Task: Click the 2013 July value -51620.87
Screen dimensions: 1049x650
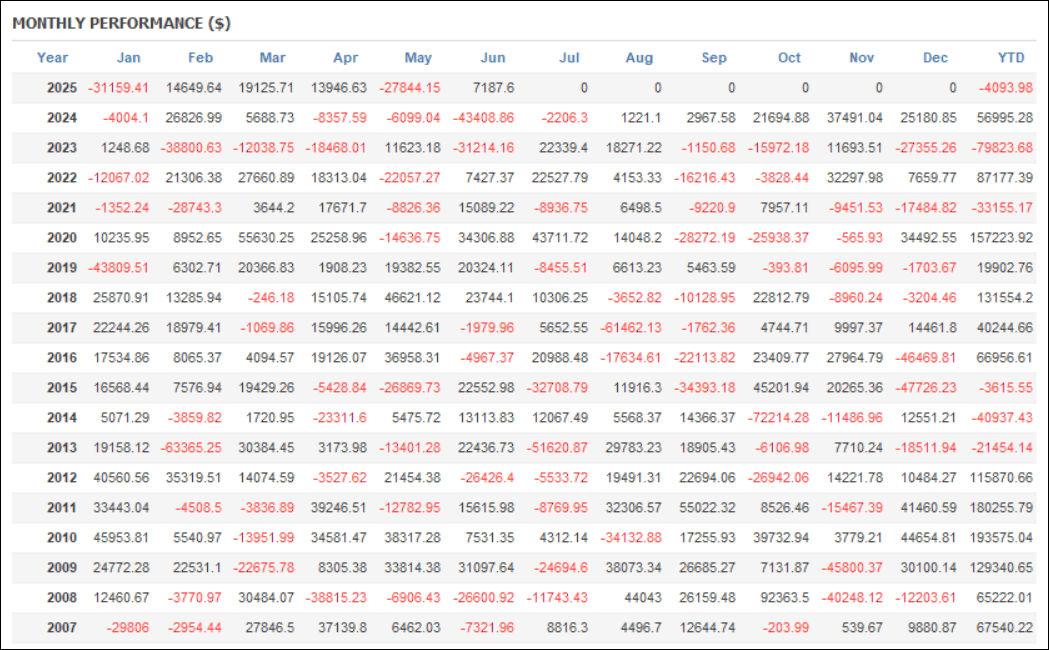Action: 557,448
